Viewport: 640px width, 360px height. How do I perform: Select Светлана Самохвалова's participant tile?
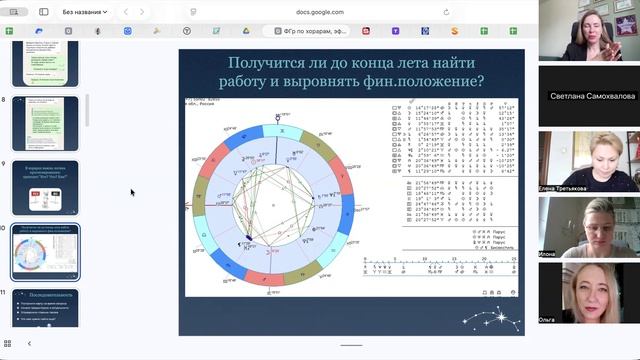589,96
